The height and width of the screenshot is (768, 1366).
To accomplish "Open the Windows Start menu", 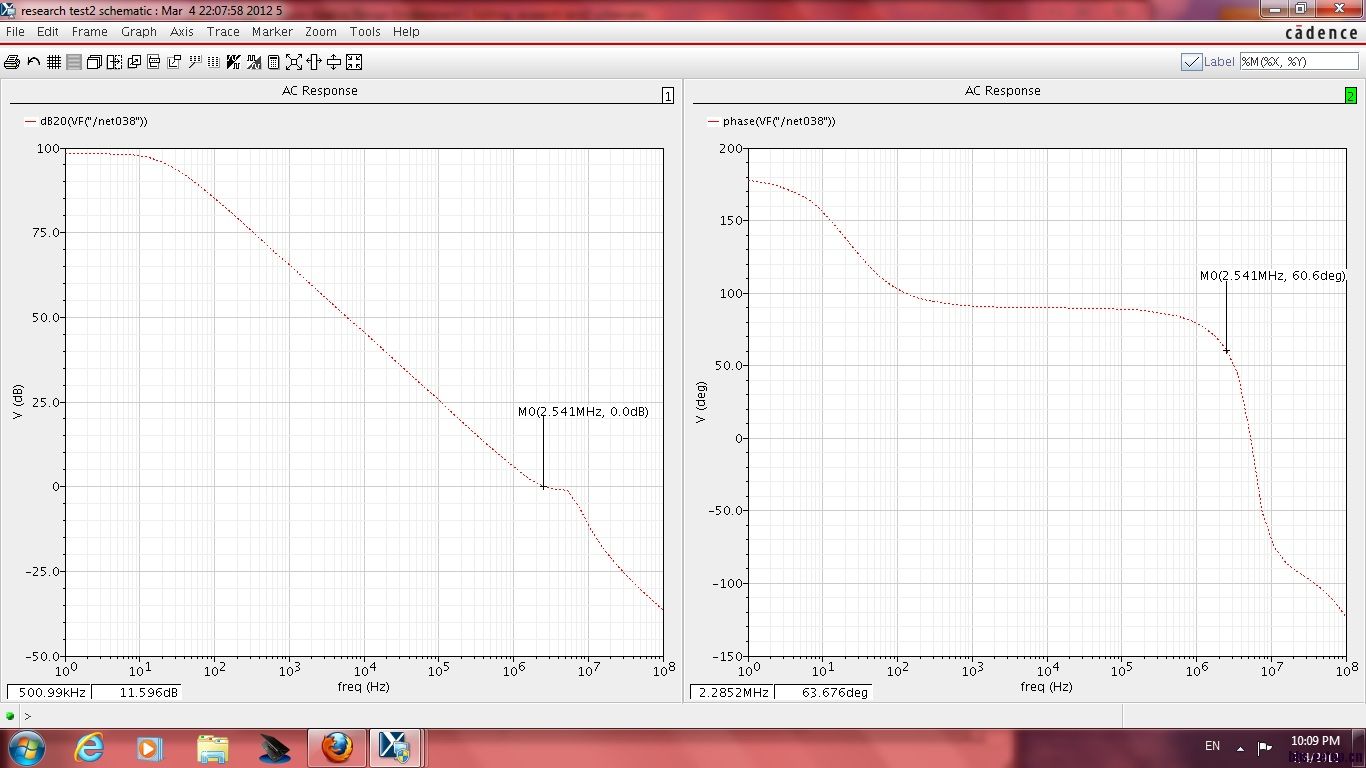I will (x=27, y=748).
